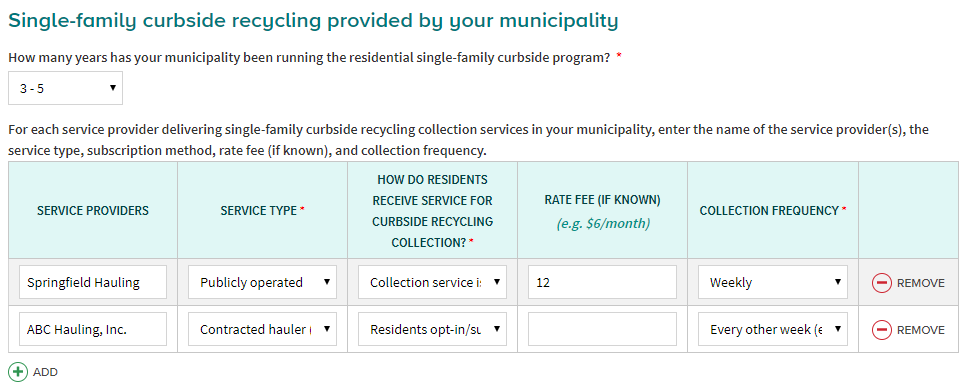Click the empty rate fee field

tap(603, 330)
